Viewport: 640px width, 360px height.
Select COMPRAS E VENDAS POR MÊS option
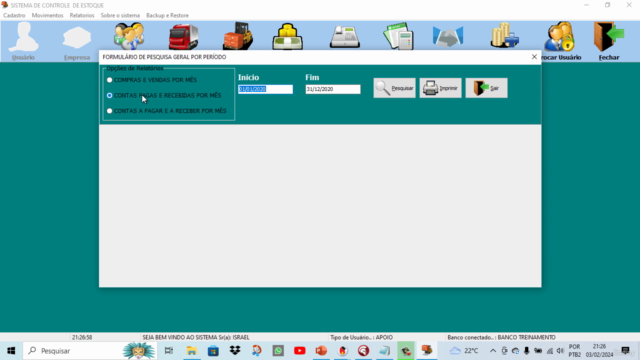click(x=151, y=80)
